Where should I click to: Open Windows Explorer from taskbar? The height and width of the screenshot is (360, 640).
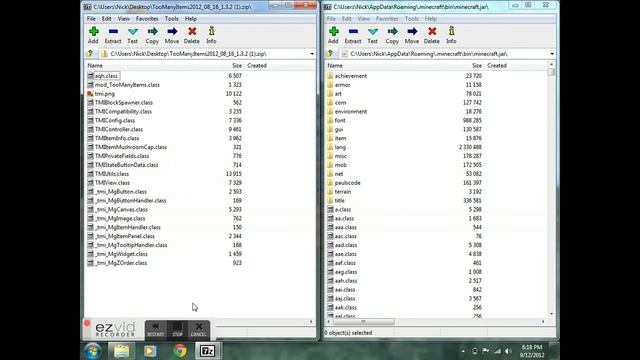pyautogui.click(x=121, y=351)
